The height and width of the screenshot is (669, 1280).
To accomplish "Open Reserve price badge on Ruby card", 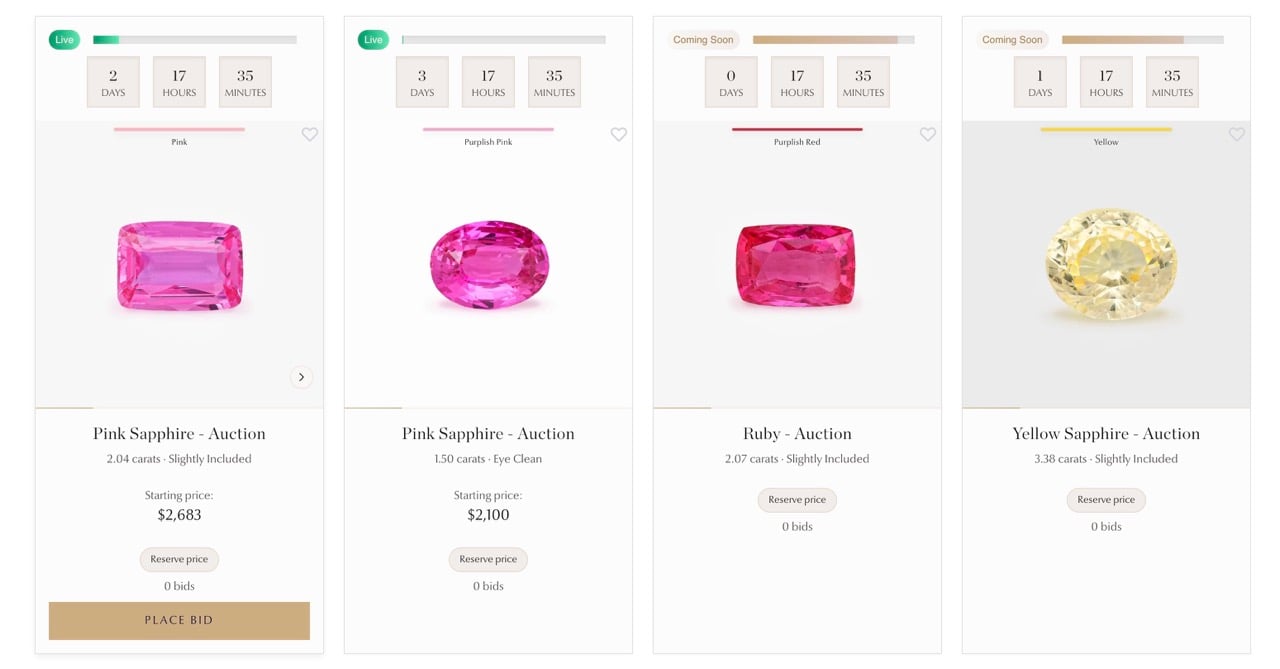I will click(797, 500).
